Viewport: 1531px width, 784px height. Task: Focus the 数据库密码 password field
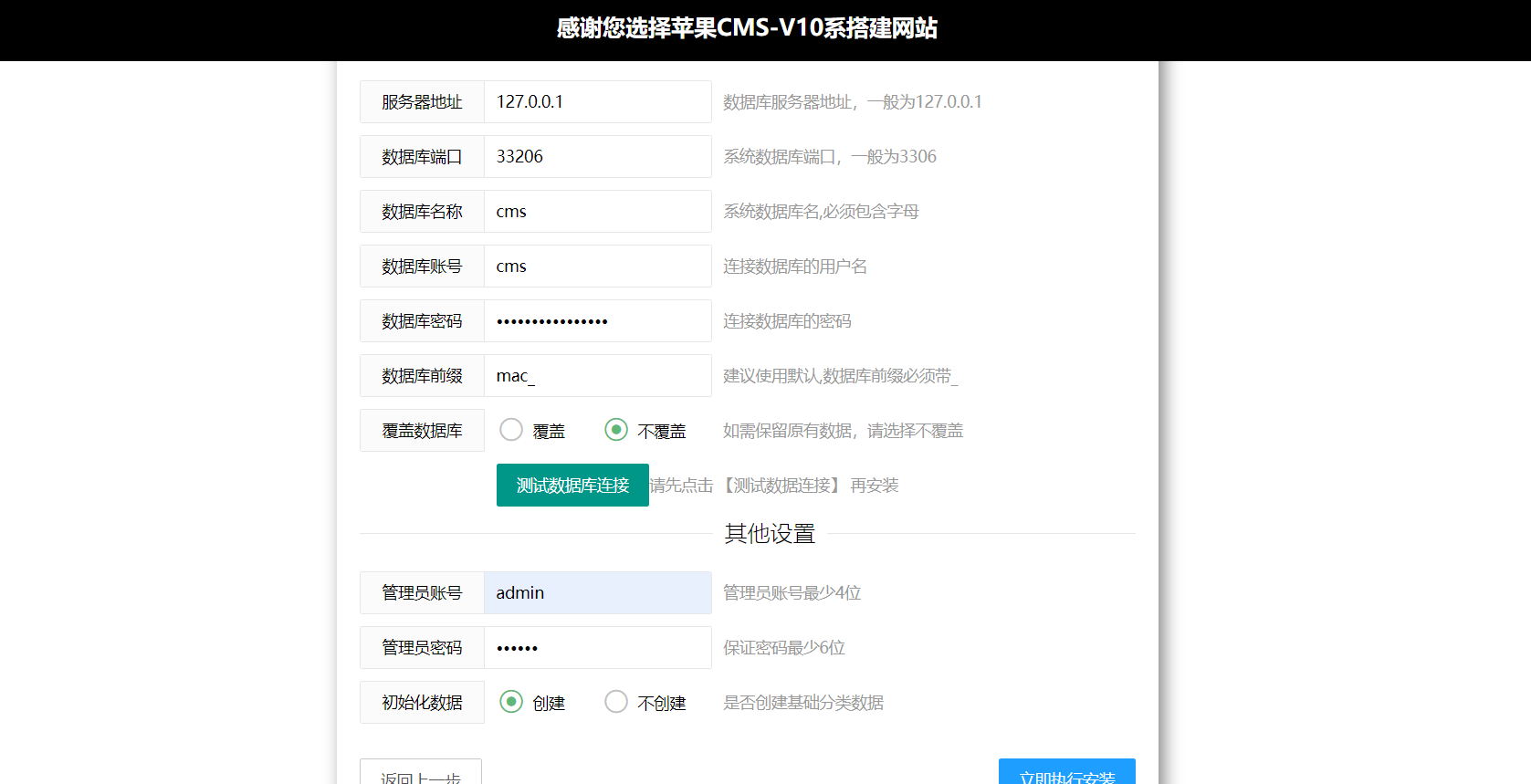click(x=597, y=321)
